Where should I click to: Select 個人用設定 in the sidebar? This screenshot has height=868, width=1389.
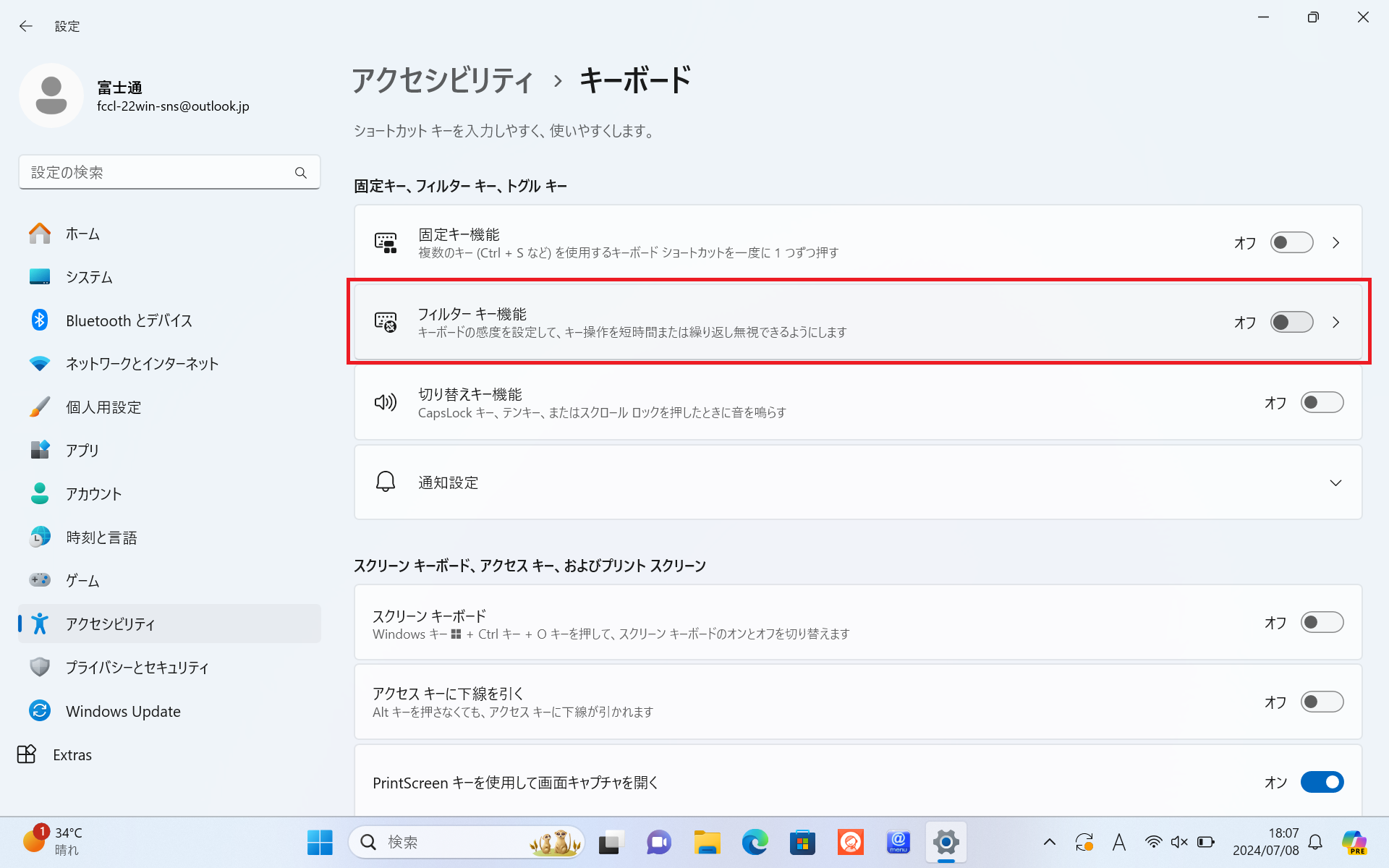(103, 407)
